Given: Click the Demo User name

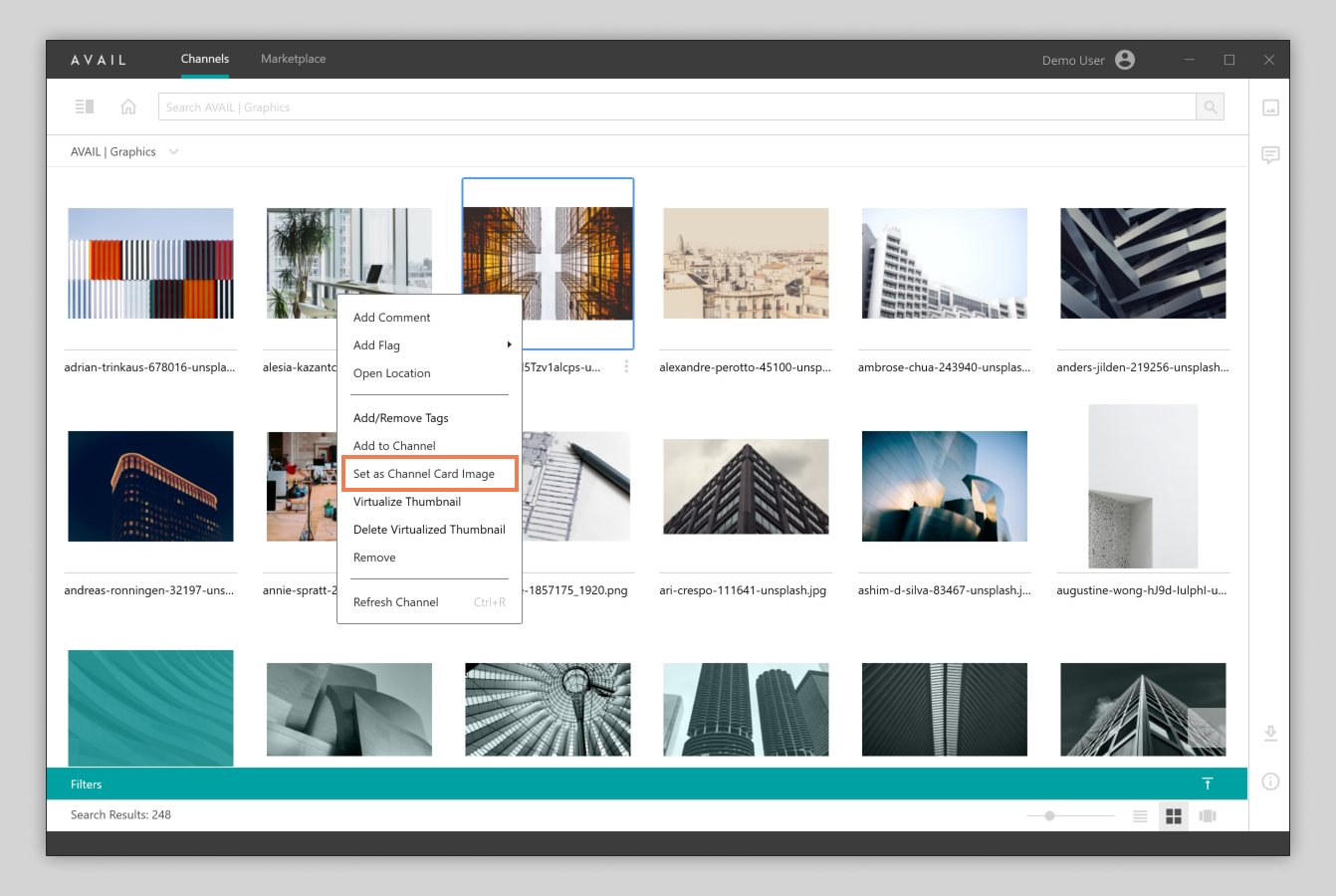Looking at the screenshot, I should pos(1073,61).
